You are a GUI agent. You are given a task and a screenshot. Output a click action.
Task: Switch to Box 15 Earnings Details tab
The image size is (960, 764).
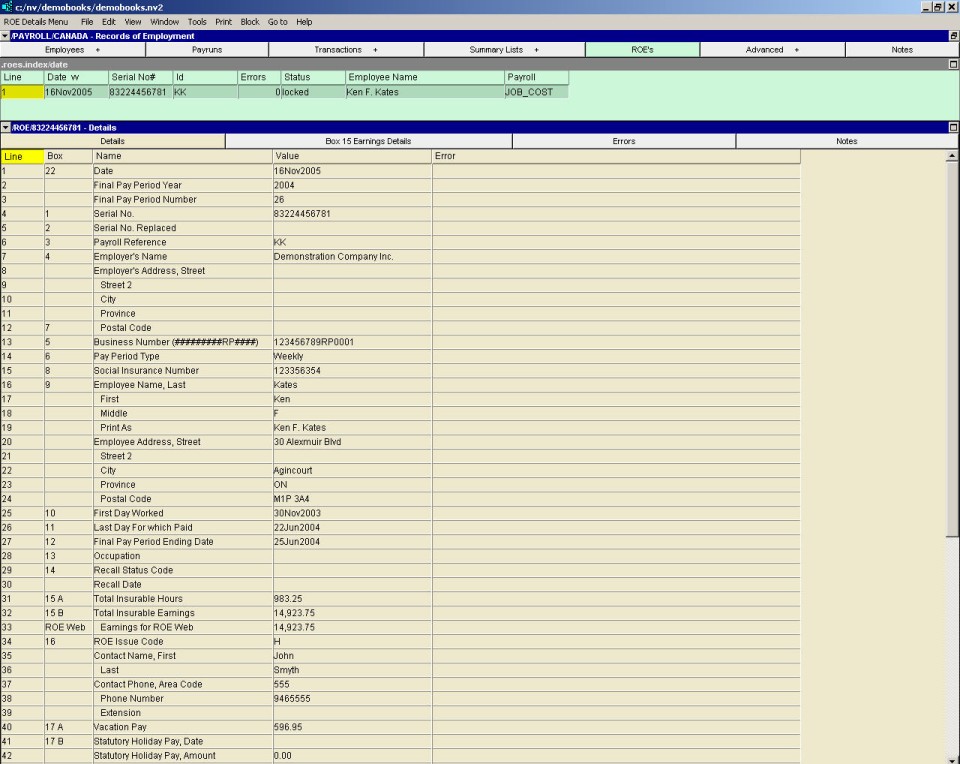click(x=368, y=141)
